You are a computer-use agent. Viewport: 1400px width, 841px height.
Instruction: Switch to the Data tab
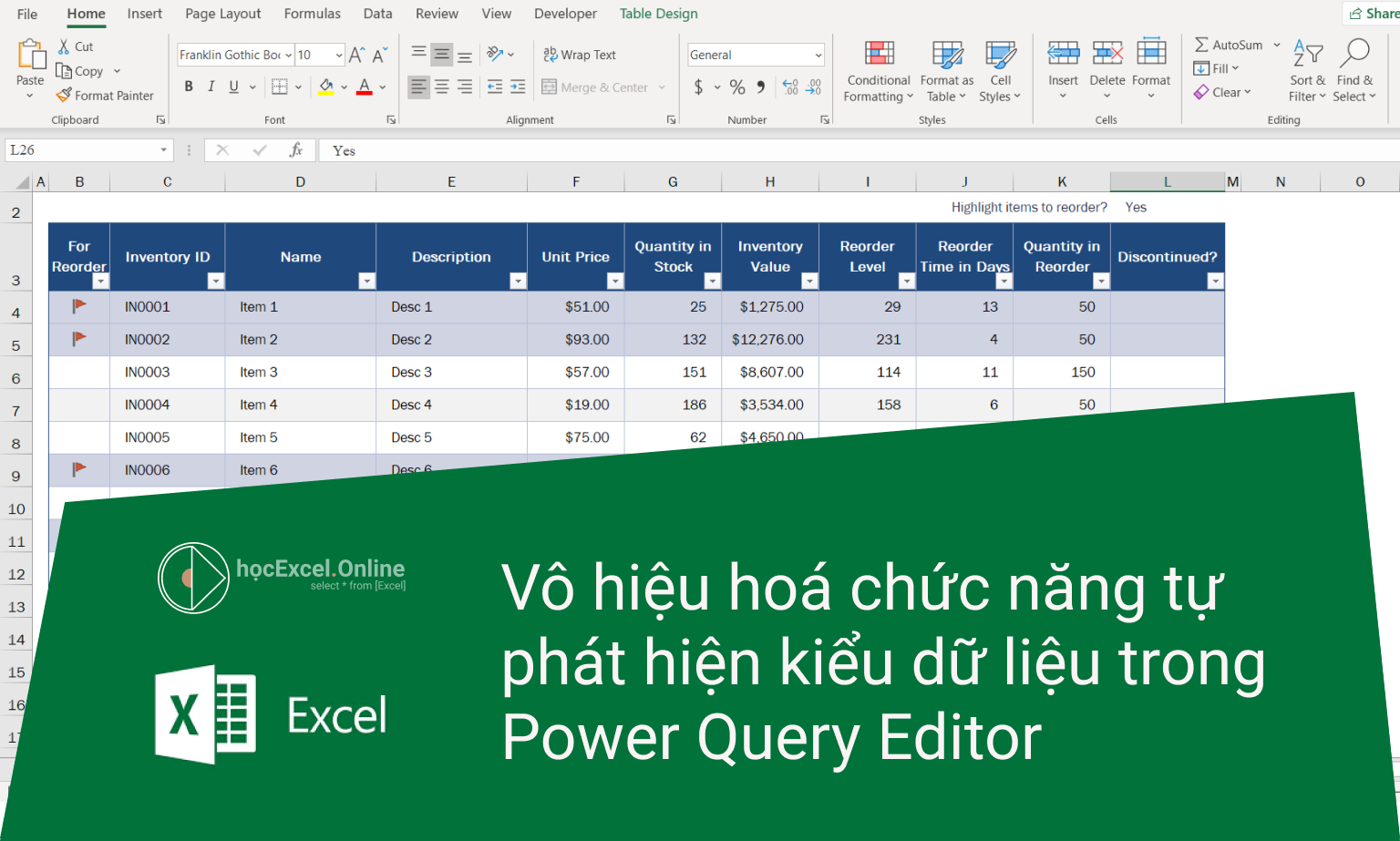[377, 14]
